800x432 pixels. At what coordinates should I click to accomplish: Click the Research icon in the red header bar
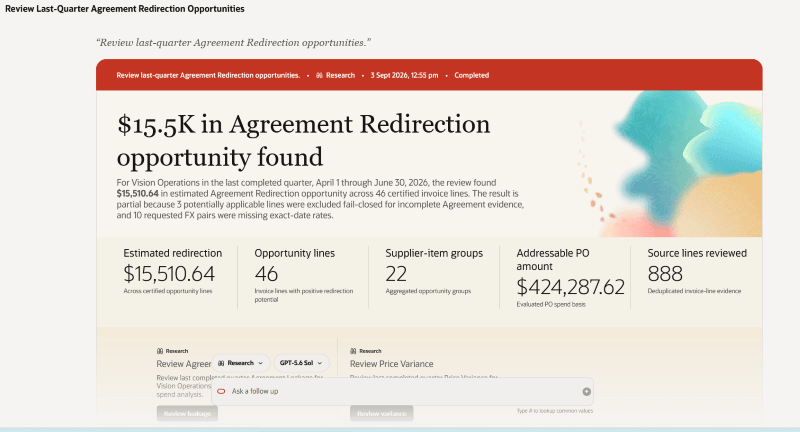[319, 75]
